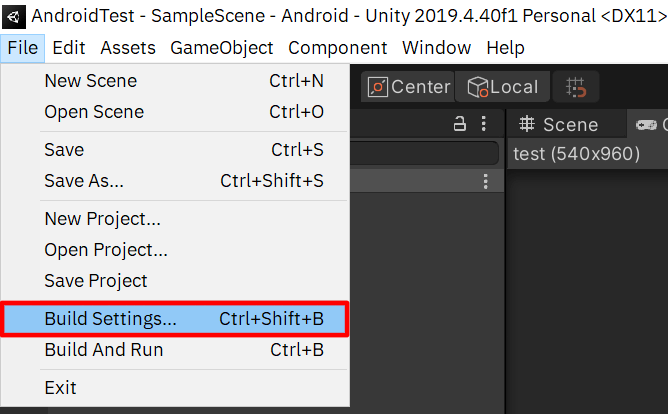Open the Edit menu
Screen dimensions: 668x414
click(69, 48)
